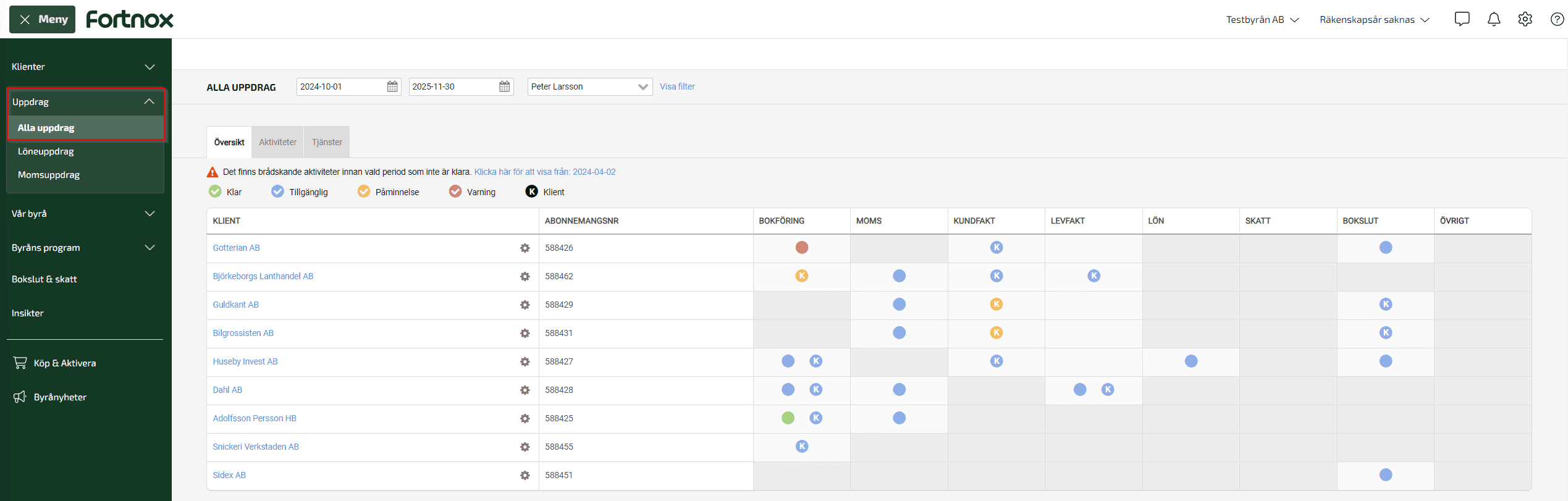
Task: Click orange K in Guldkant AB Kundfakt
Action: pyautogui.click(x=997, y=305)
